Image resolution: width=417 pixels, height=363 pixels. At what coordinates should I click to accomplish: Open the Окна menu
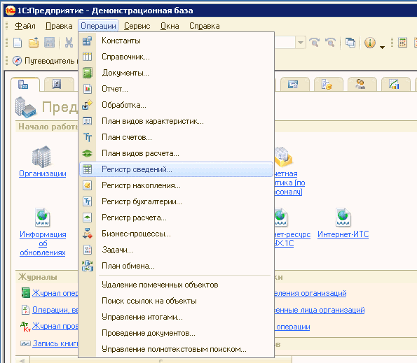[170, 26]
